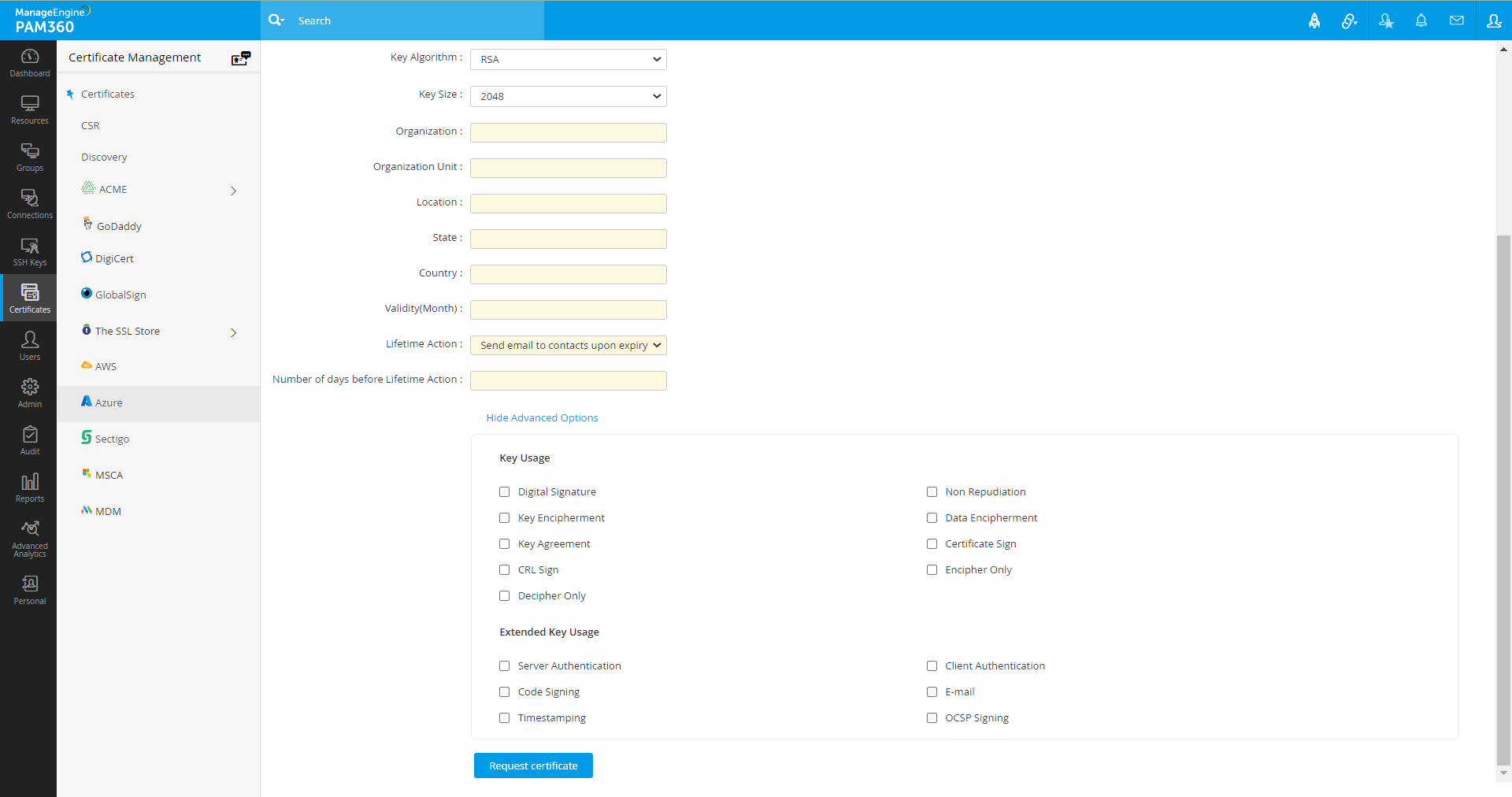This screenshot has width=1512, height=797.
Task: Open Connections from the left rail
Action: pos(30,204)
